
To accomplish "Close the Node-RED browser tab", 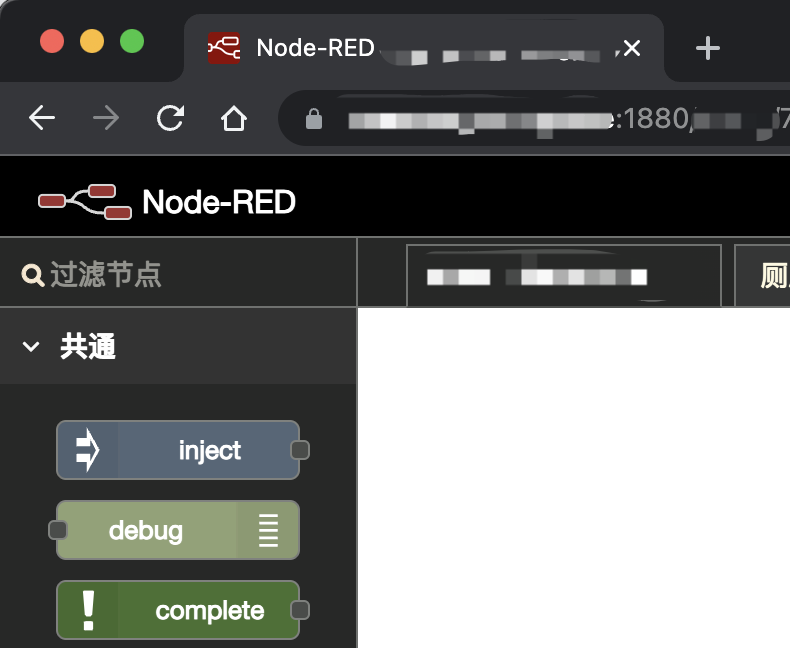I will click(632, 48).
